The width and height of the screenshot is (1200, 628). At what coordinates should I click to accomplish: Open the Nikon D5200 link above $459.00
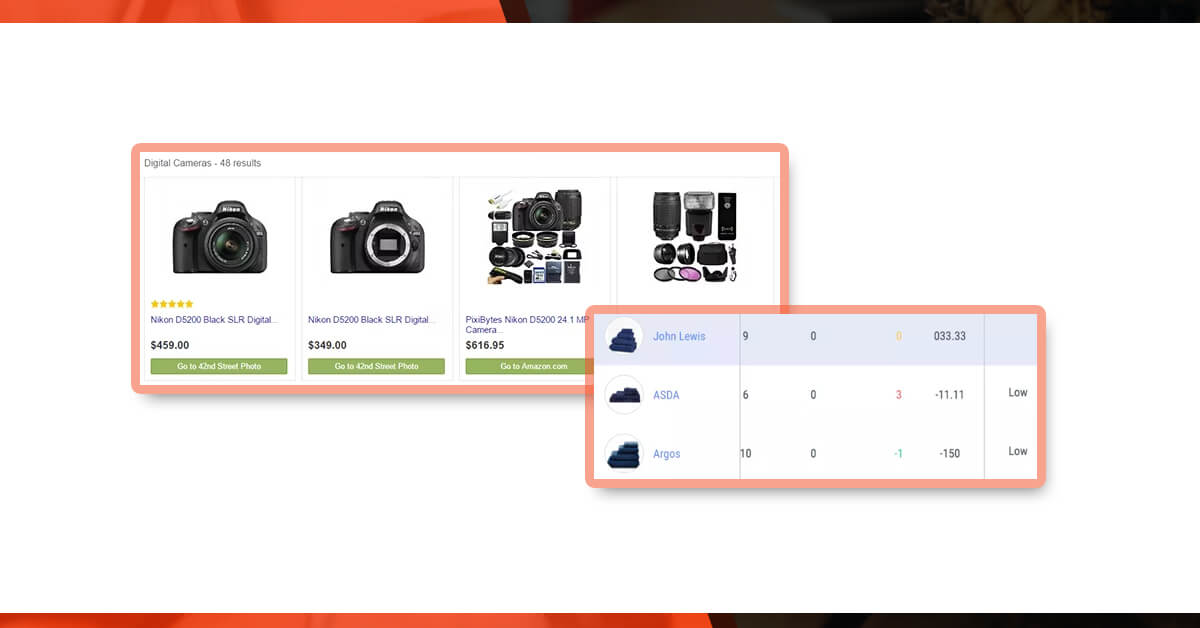(x=215, y=320)
